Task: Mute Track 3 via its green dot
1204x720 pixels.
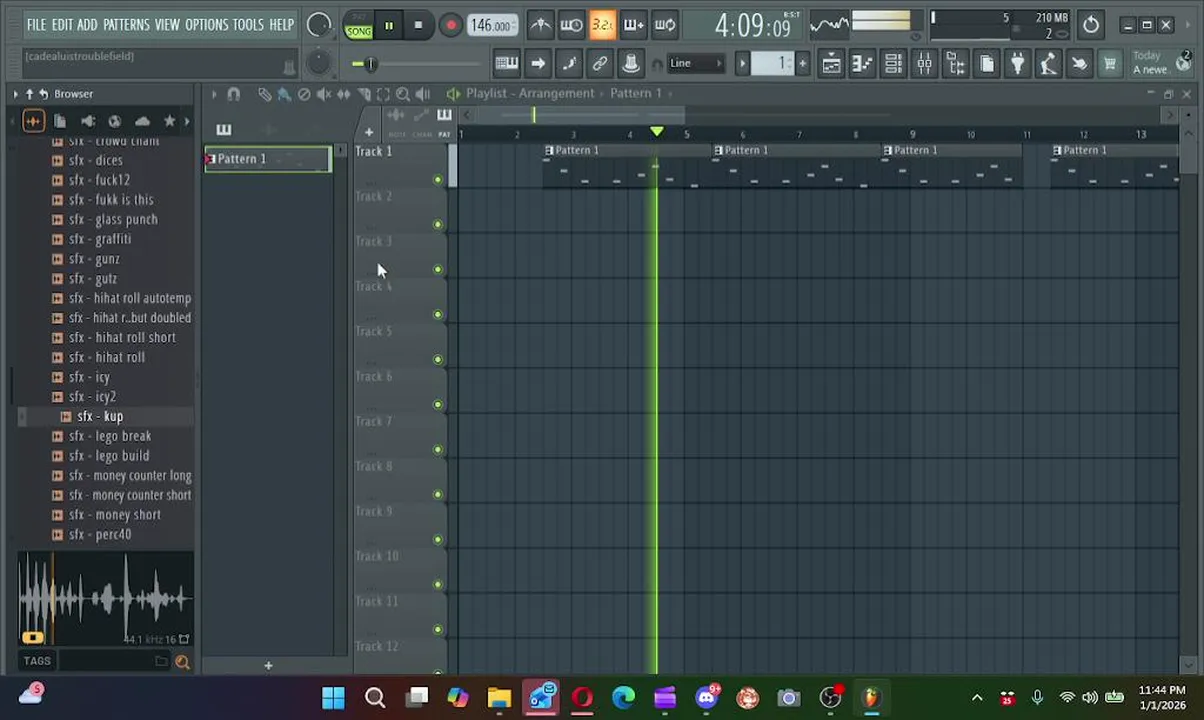Action: (437, 270)
